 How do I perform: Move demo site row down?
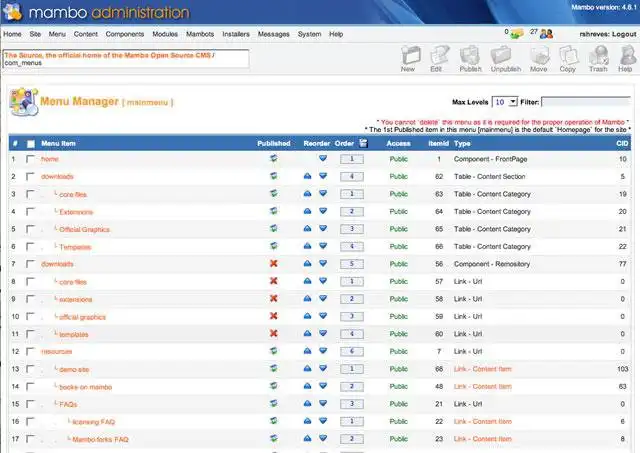(x=323, y=369)
